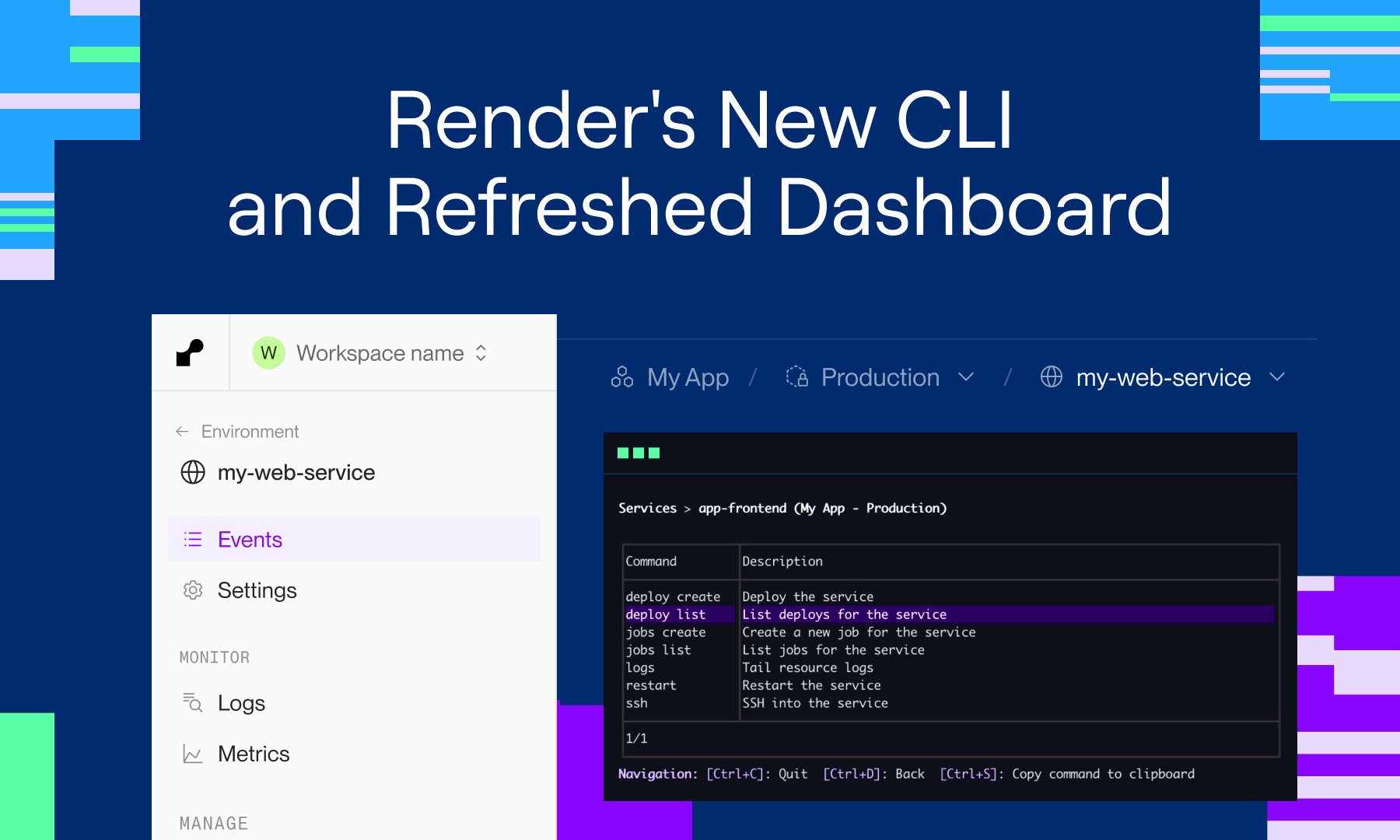Click the Events list icon
Screen dimensions: 1400x840
click(193, 539)
